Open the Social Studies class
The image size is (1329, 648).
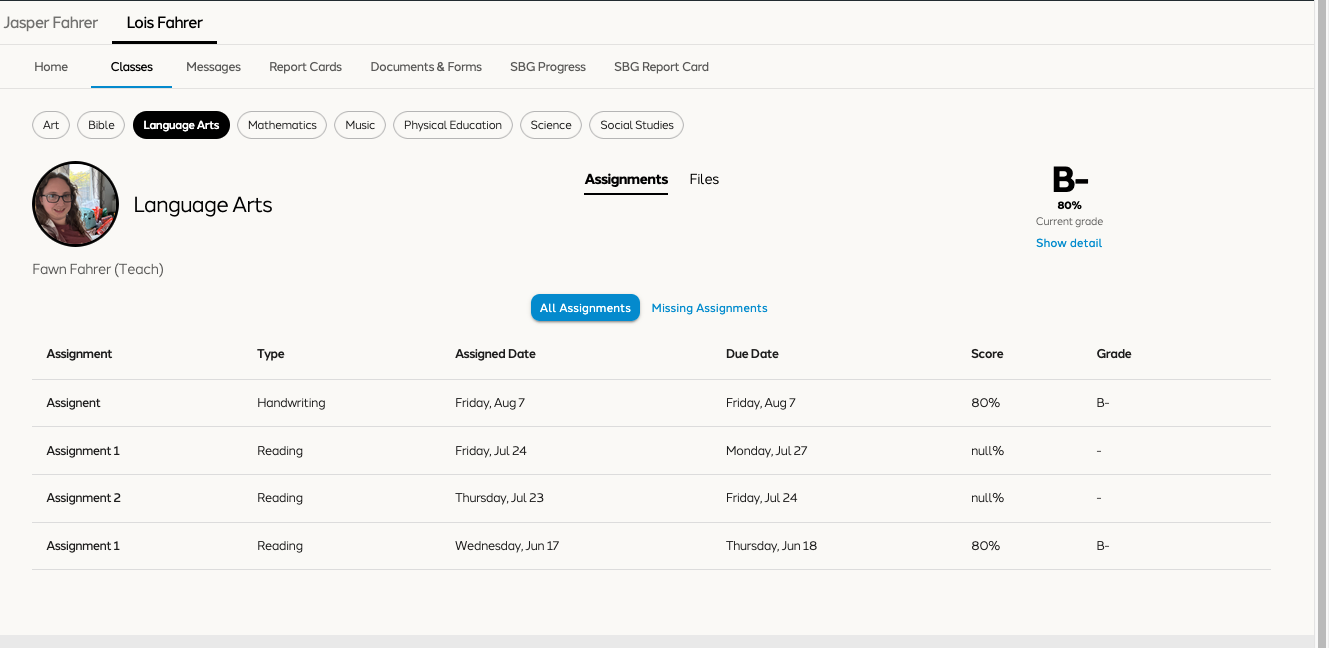click(x=637, y=125)
